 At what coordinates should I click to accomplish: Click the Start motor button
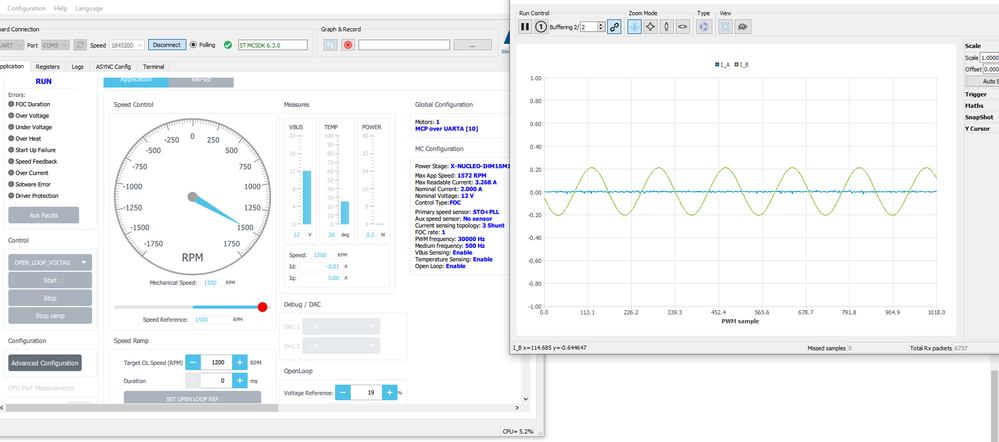click(50, 280)
